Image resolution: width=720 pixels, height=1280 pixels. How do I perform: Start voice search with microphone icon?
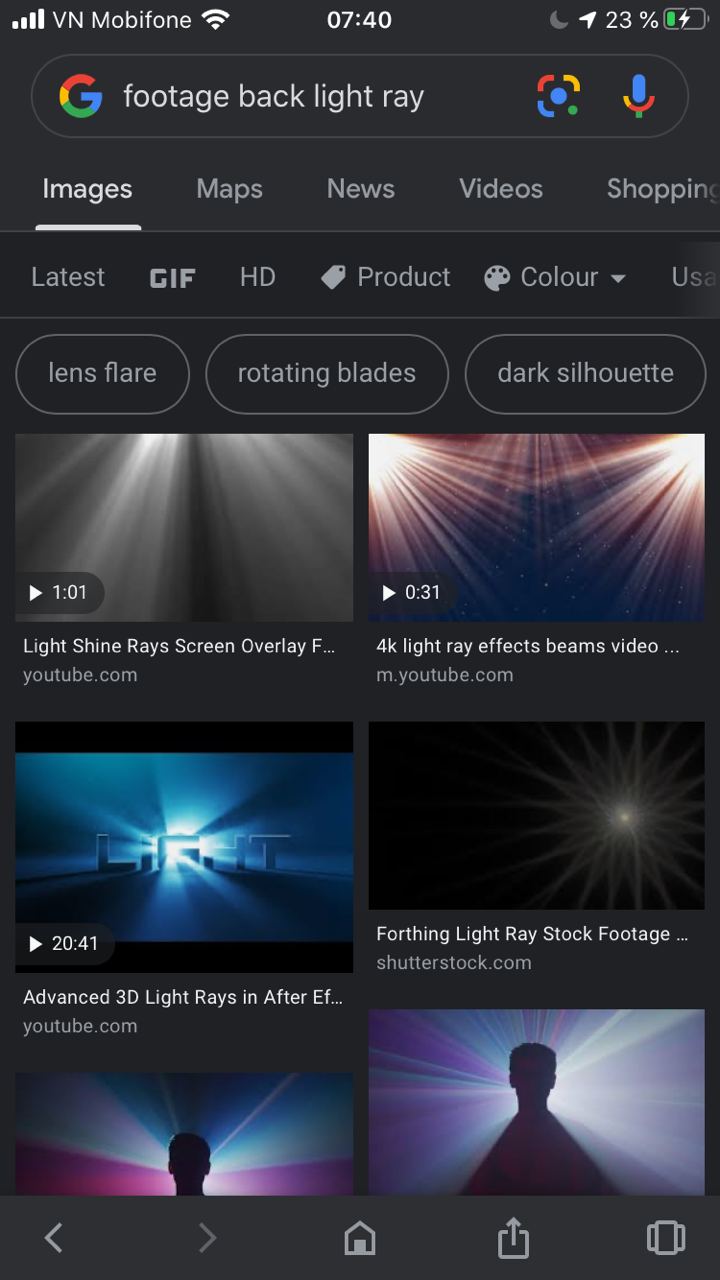[639, 96]
